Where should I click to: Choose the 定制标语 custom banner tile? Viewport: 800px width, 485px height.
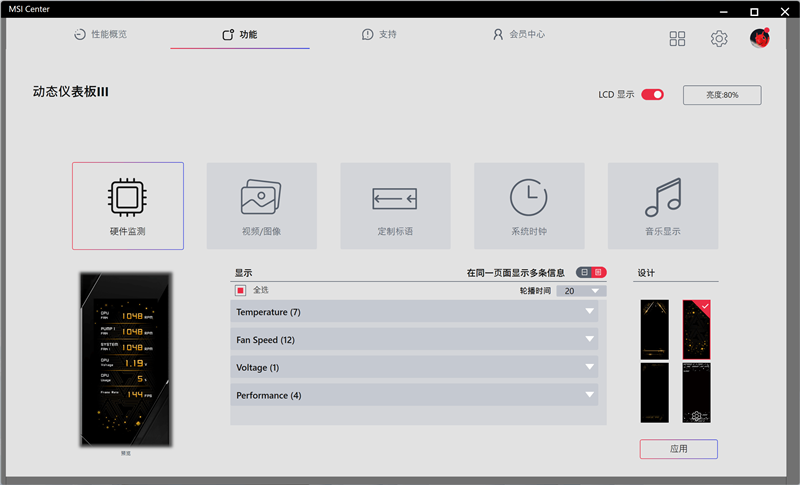coord(395,206)
